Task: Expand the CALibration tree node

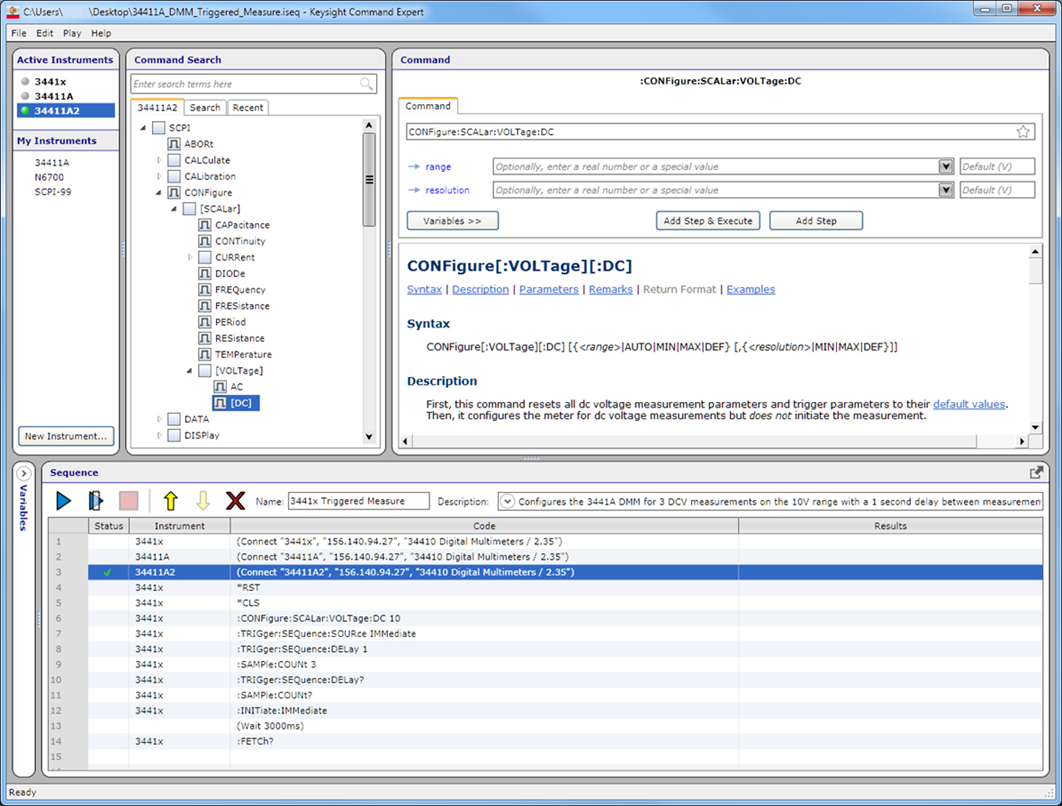Action: [159, 176]
